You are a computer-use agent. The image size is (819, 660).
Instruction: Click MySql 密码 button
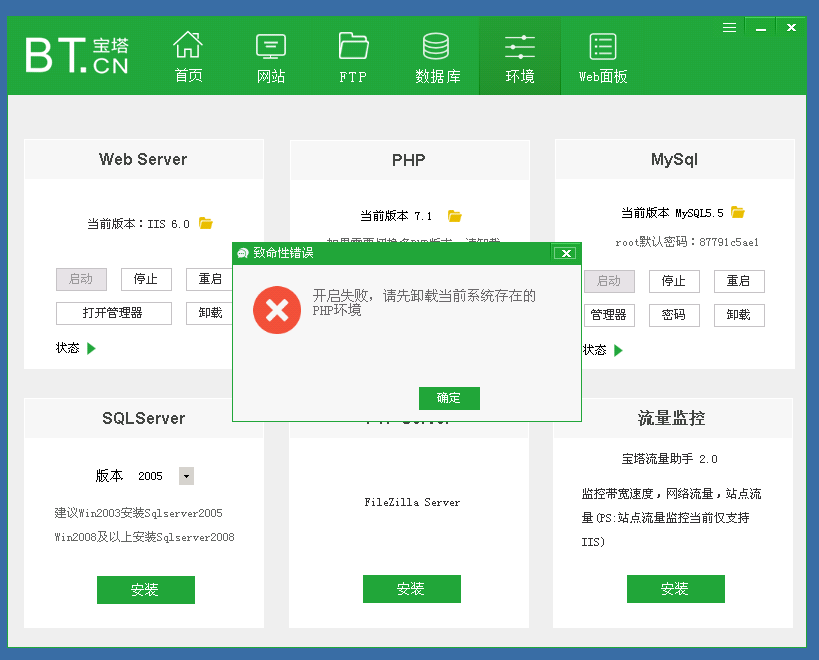674,315
